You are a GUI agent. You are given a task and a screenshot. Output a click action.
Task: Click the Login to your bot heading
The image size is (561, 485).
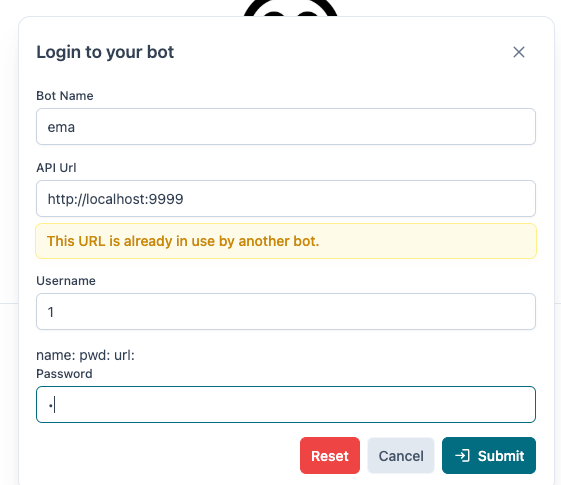[x=105, y=52]
